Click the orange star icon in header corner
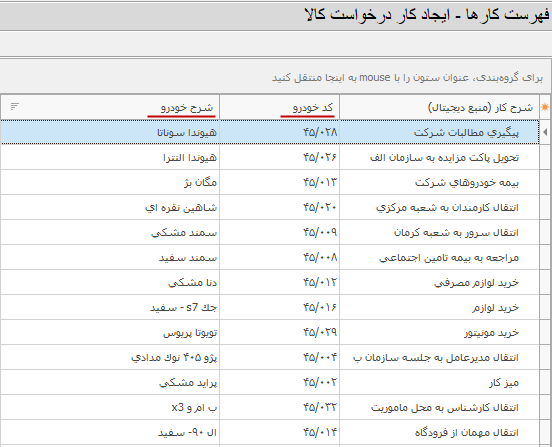 [545, 107]
